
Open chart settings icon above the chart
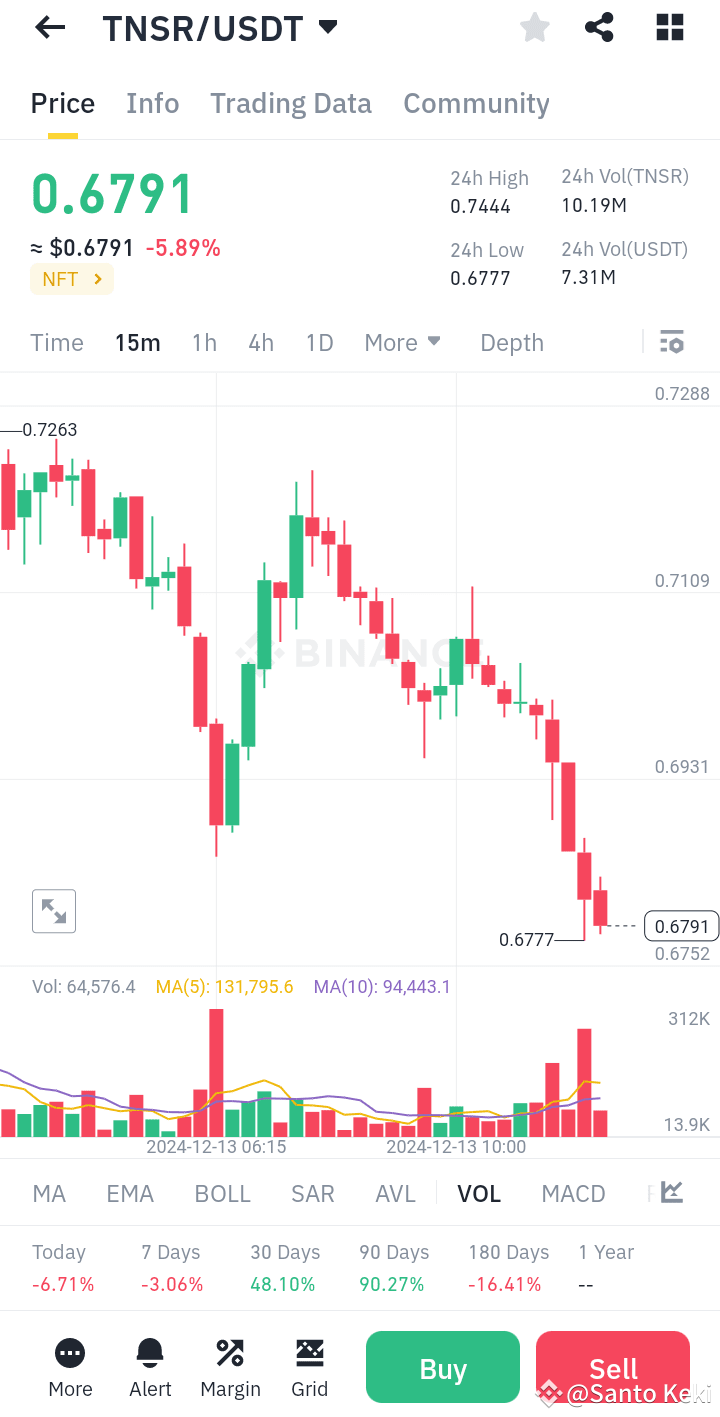pos(671,341)
